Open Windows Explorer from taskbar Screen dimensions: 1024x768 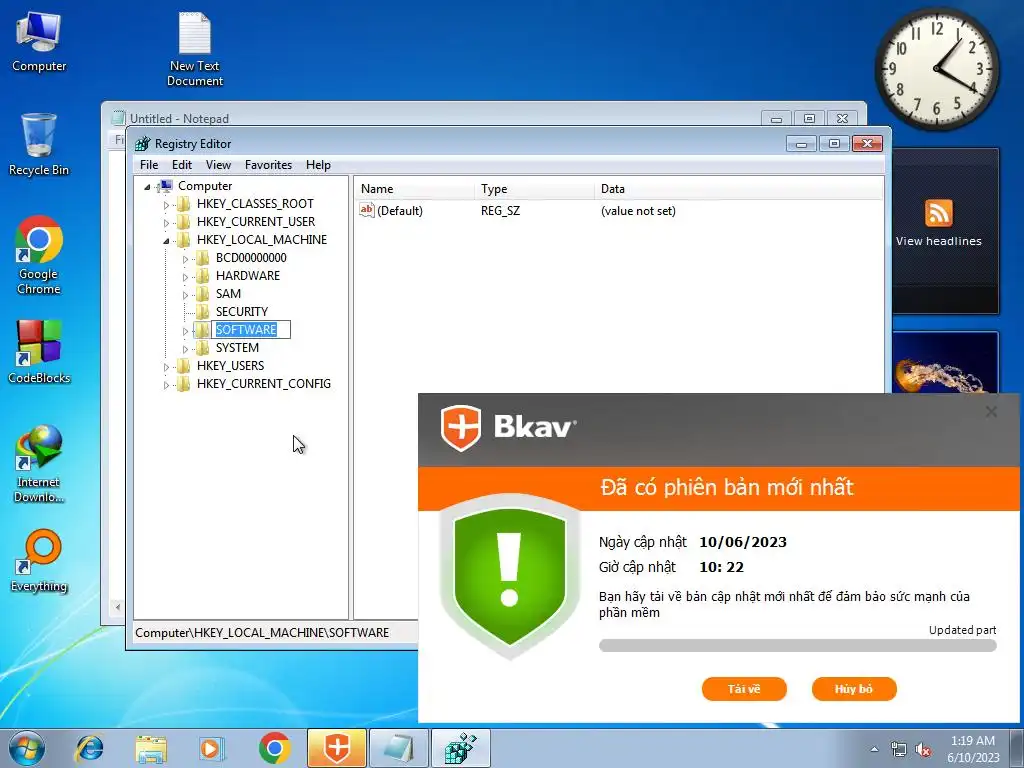(x=151, y=748)
